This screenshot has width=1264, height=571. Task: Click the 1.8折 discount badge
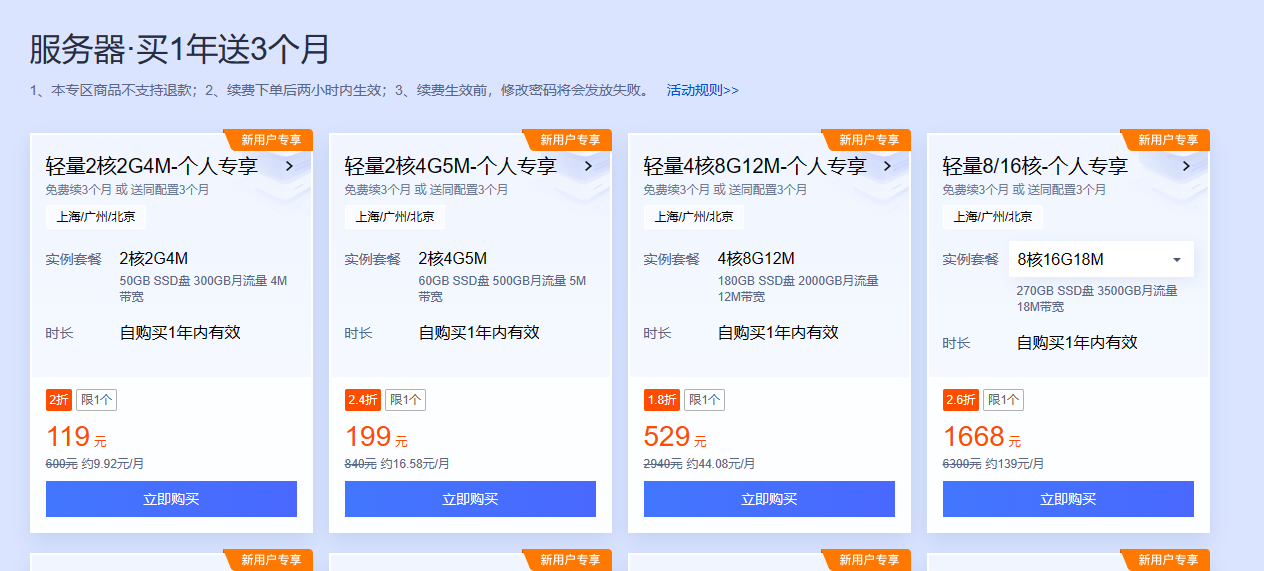(x=662, y=400)
